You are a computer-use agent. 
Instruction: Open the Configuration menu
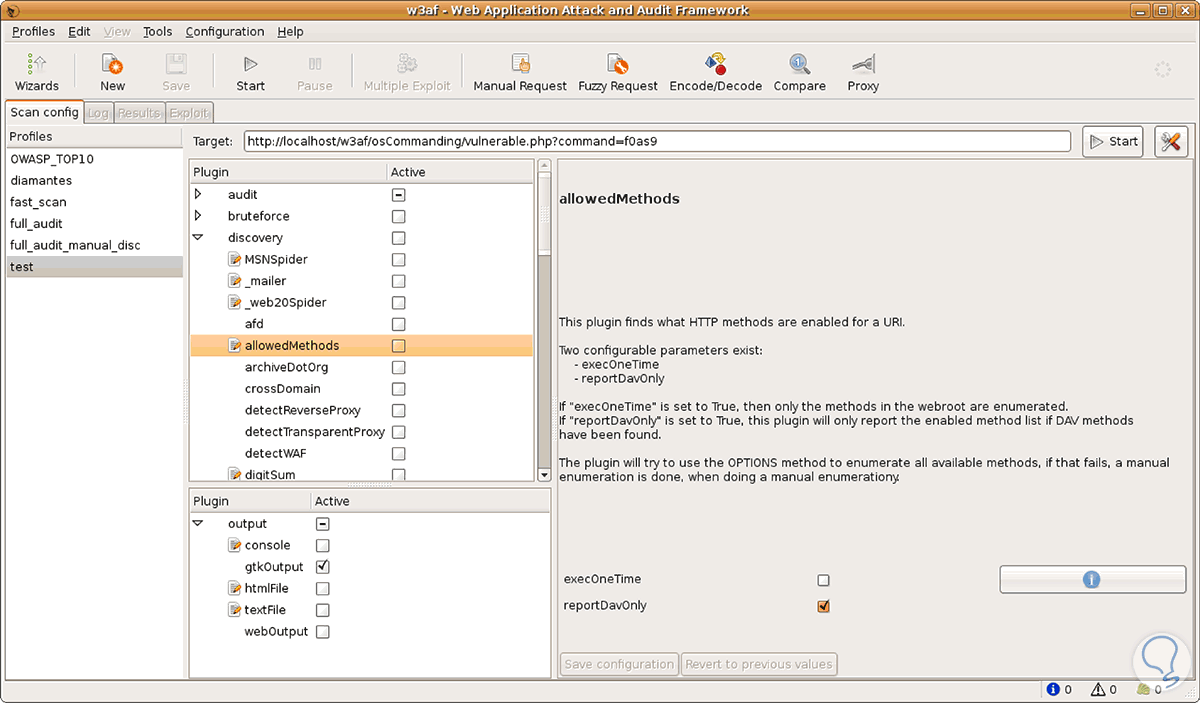pos(227,32)
